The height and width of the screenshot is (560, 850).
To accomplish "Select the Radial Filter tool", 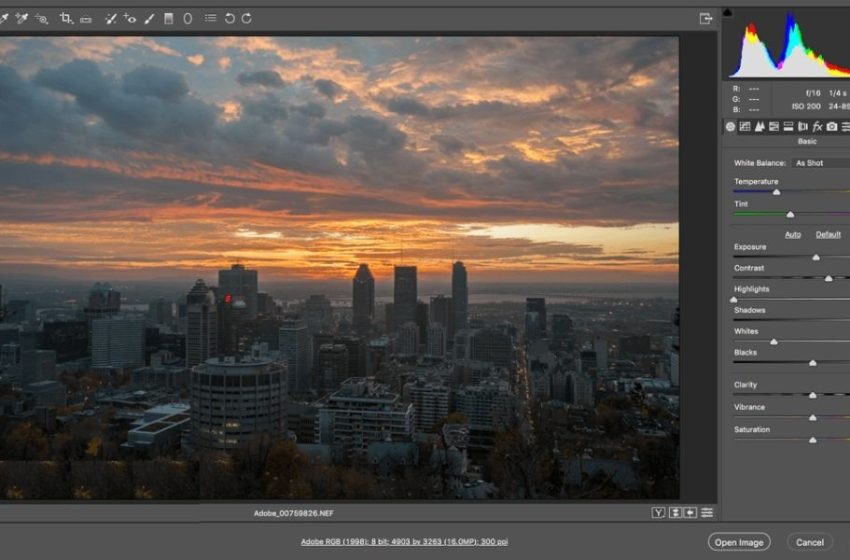I will point(188,18).
